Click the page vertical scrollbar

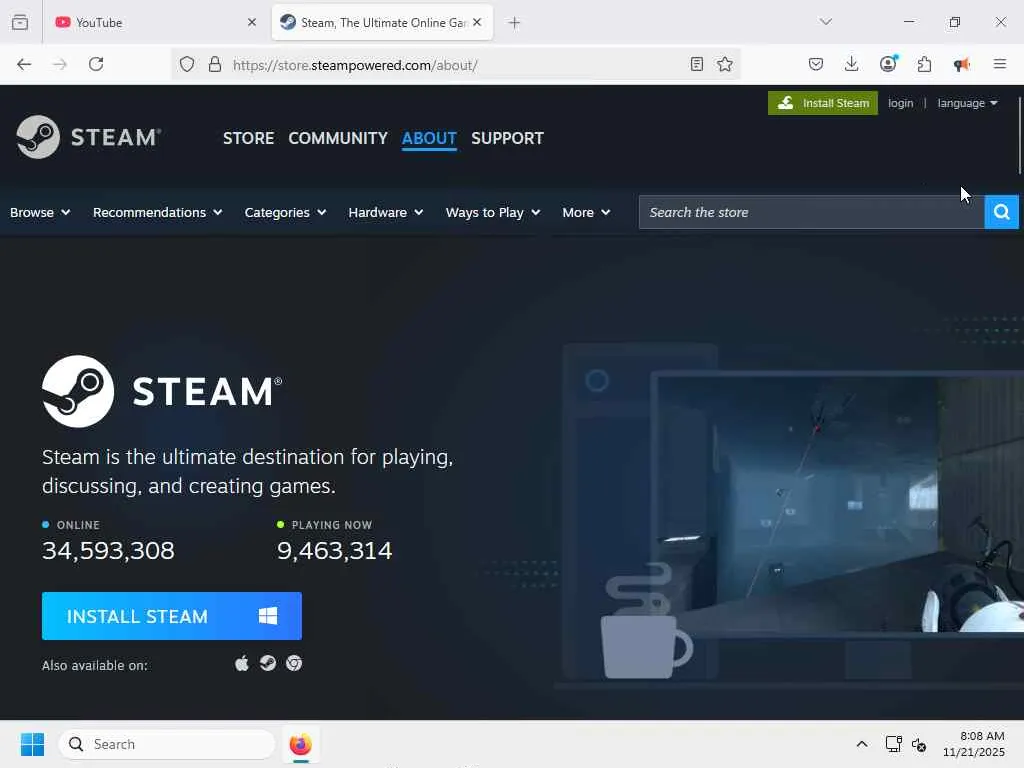click(x=1019, y=136)
